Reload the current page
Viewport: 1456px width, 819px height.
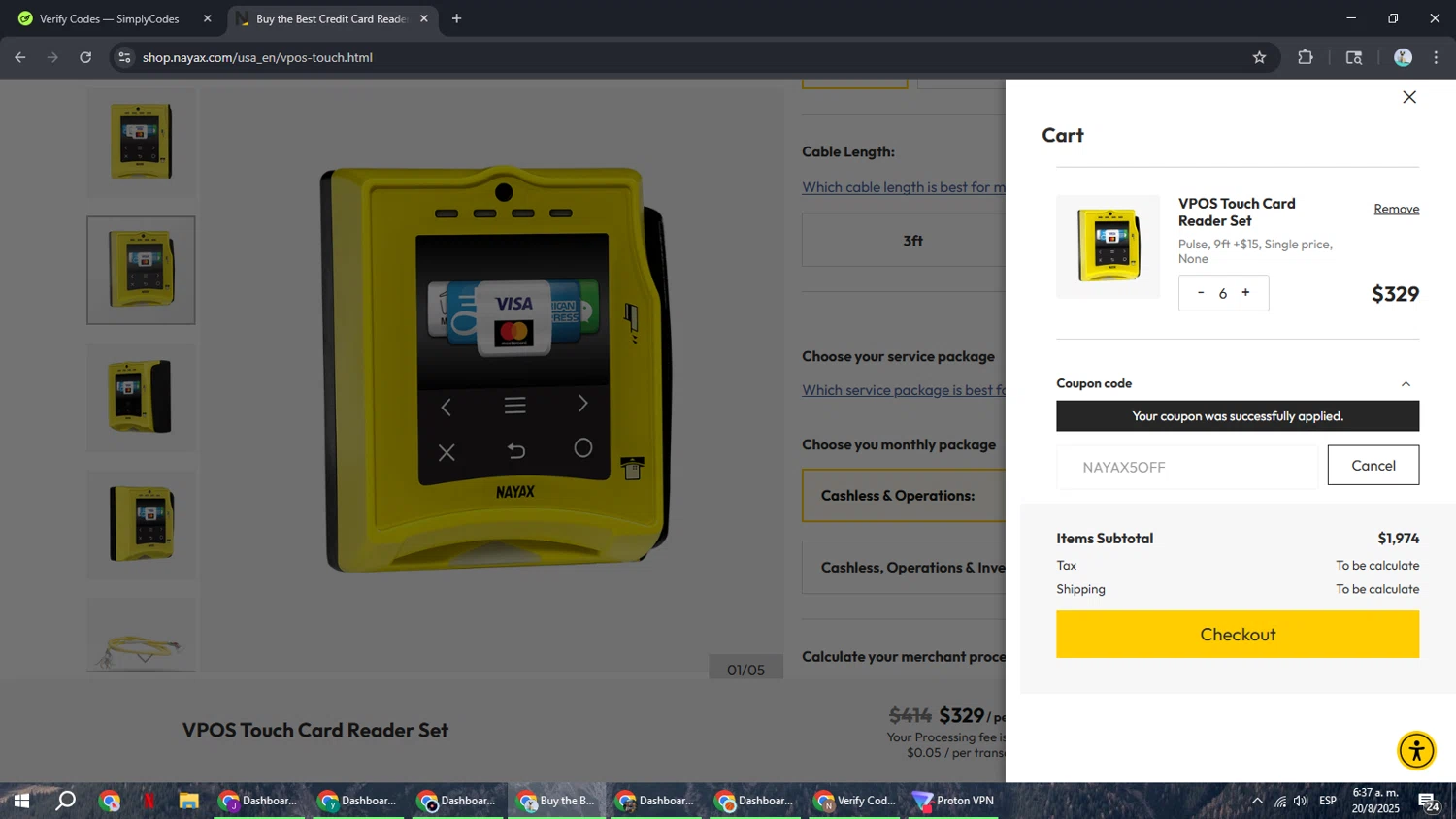[85, 57]
